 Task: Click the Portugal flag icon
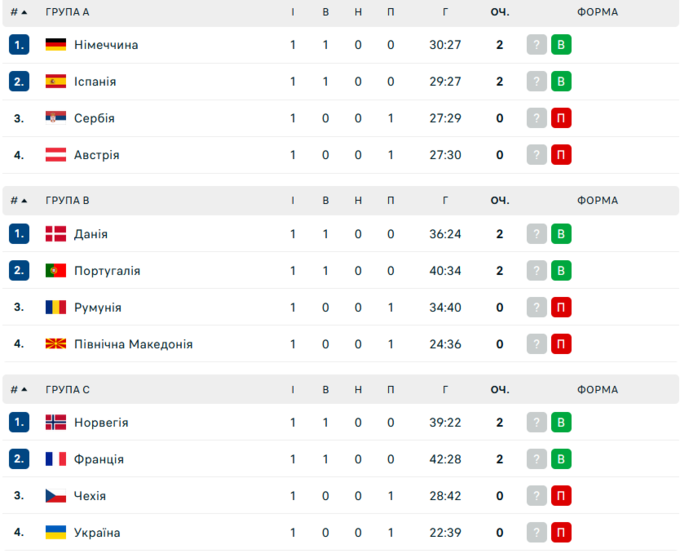[x=56, y=270]
